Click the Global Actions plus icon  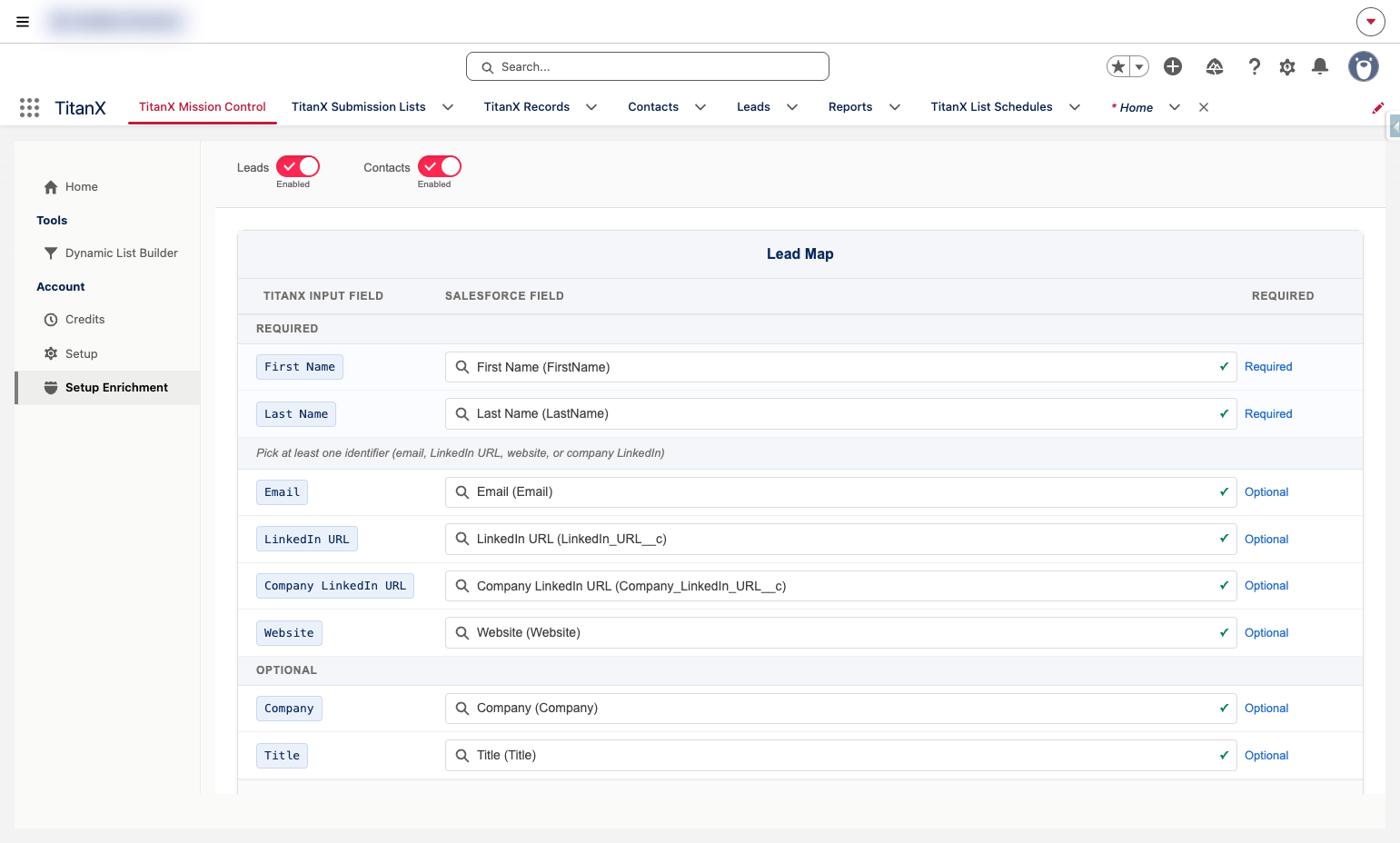(x=1173, y=66)
